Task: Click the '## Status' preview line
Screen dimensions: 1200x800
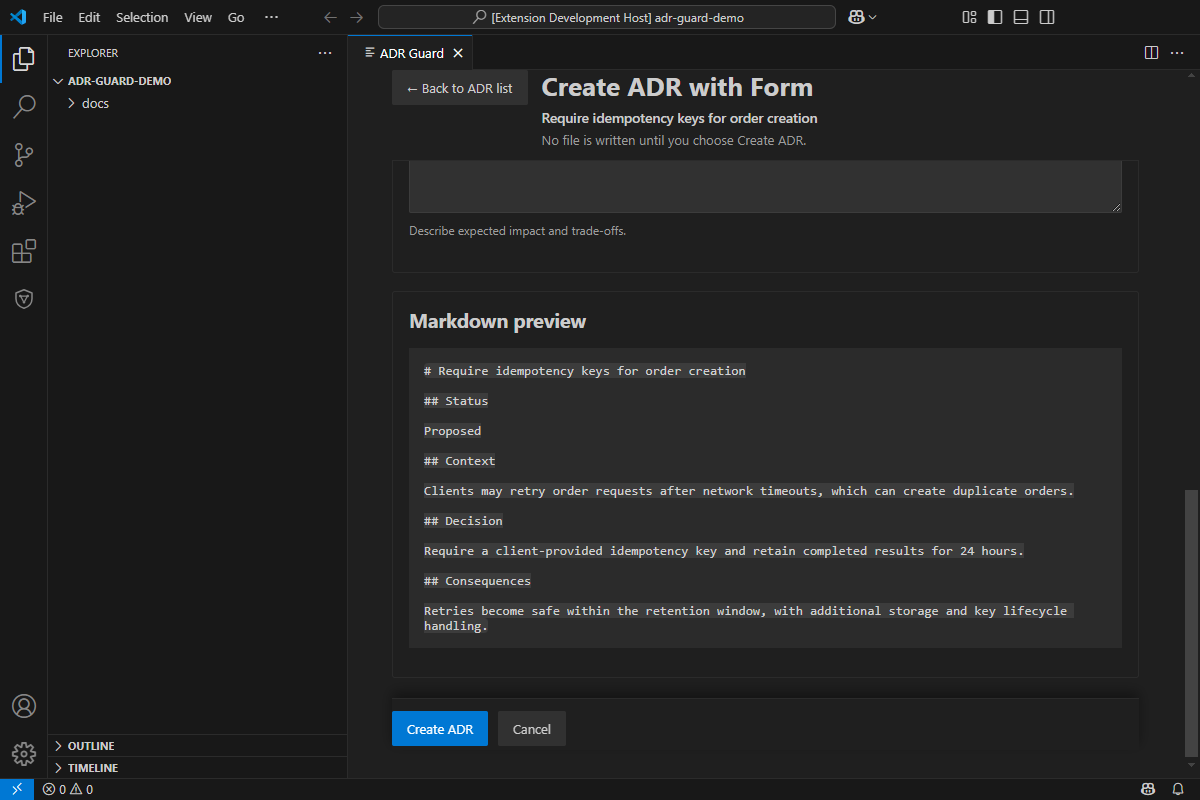Action: click(x=456, y=401)
